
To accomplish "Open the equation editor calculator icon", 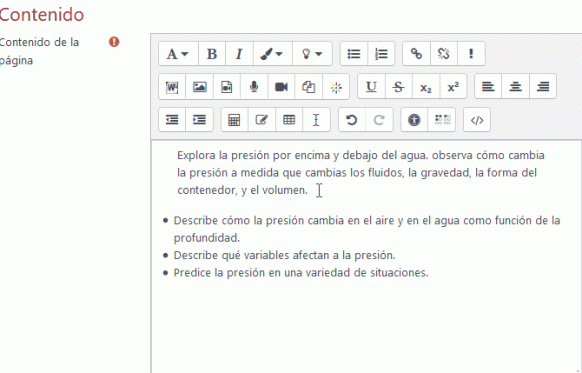I will (x=235, y=120).
